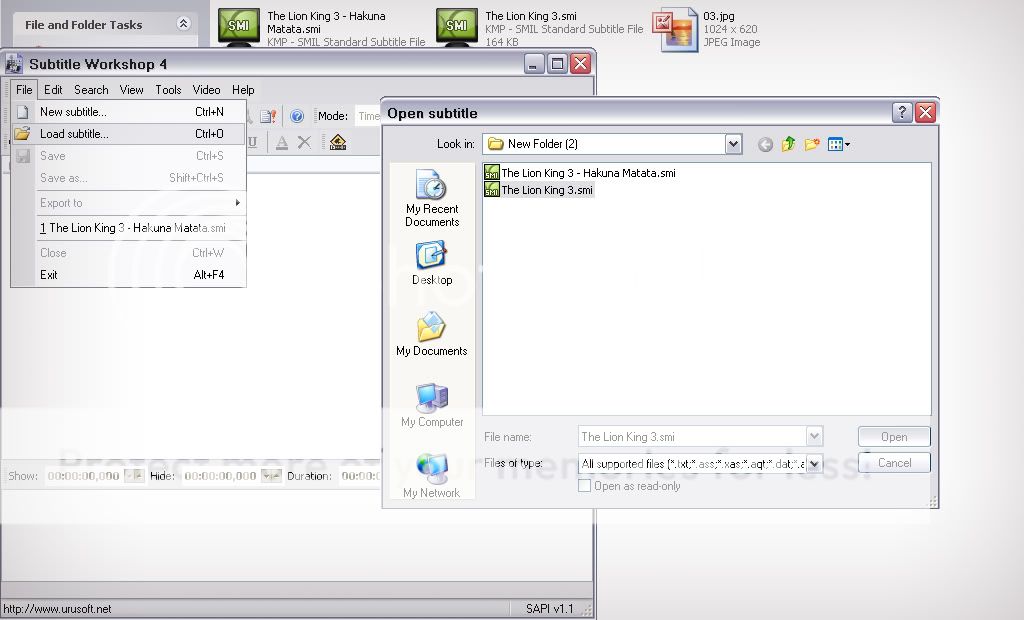Choose Exit from the File menu
Image resolution: width=1024 pixels, height=620 pixels.
pyautogui.click(x=129, y=275)
